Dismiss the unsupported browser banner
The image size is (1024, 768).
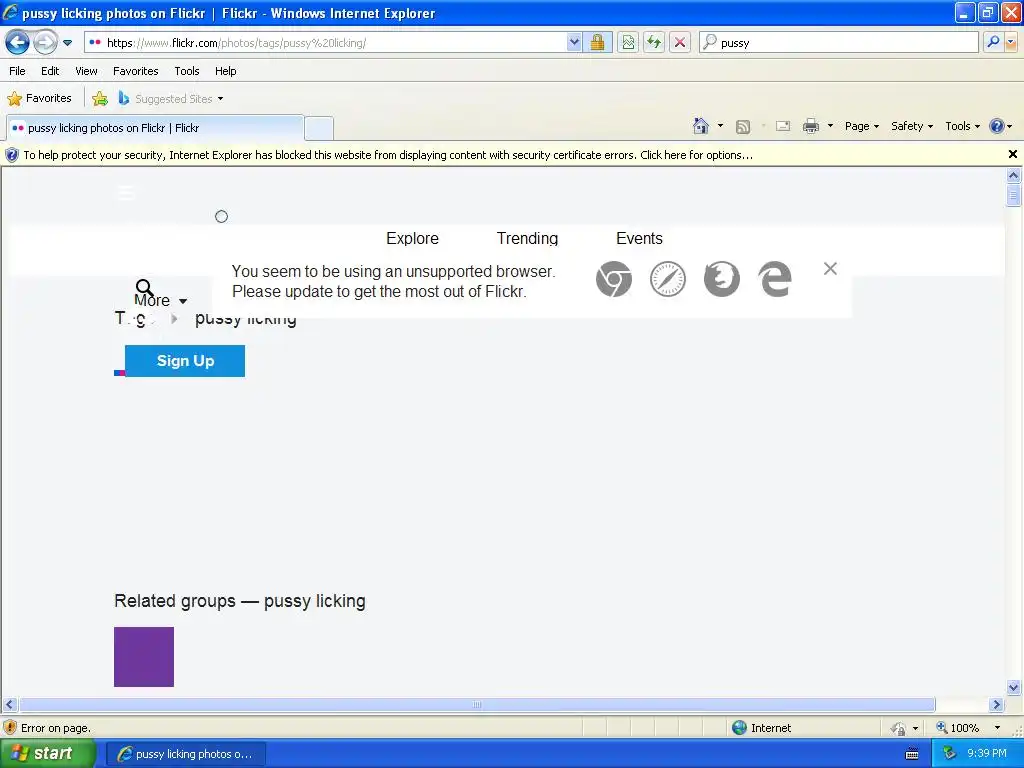click(x=830, y=268)
